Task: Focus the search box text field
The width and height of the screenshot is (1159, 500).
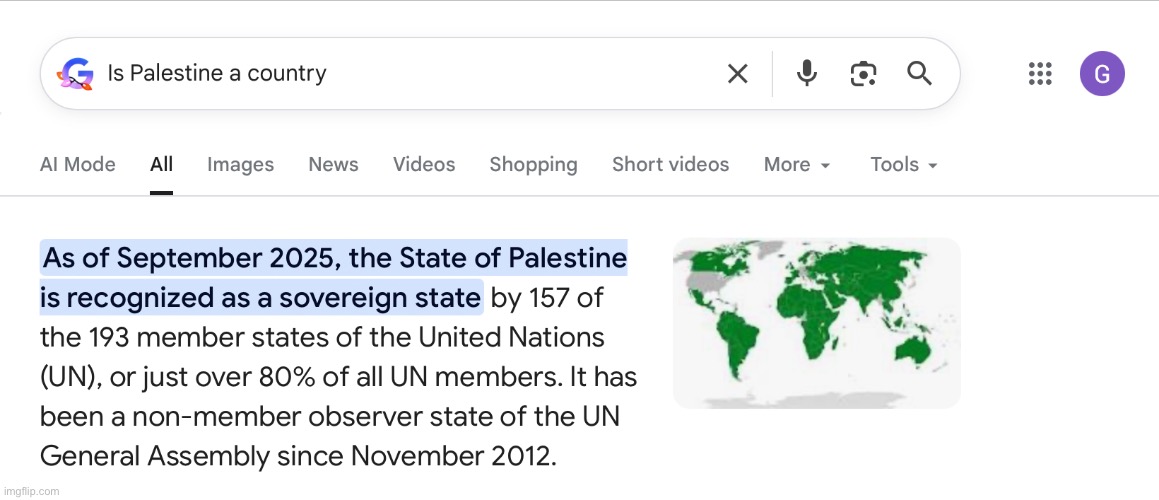Action: (400, 74)
